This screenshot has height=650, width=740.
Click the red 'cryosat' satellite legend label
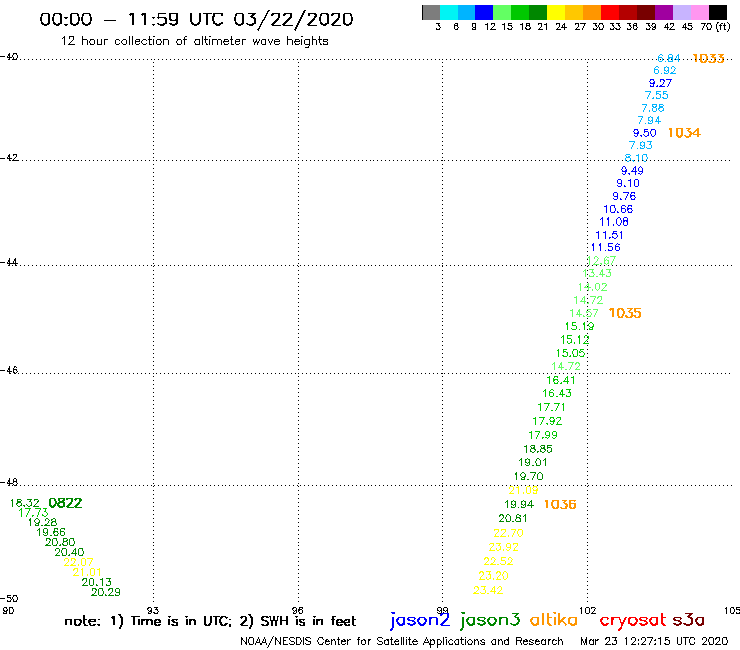633,620
